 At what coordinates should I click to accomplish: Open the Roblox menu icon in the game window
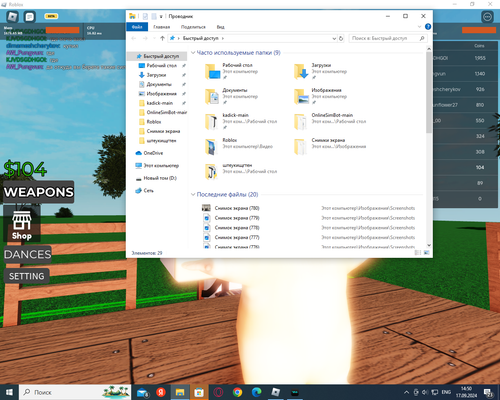(x=13, y=16)
